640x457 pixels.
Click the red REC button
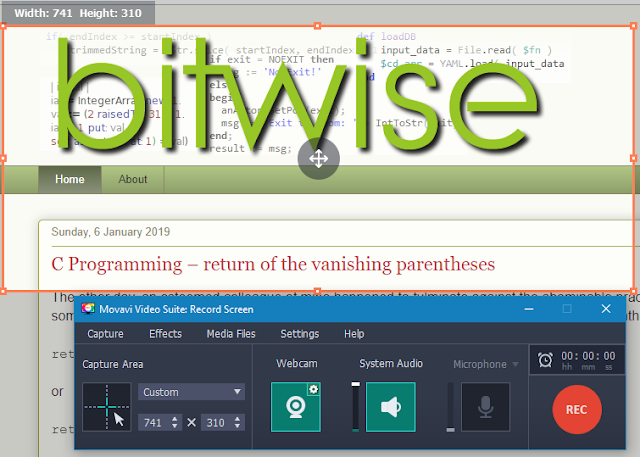(577, 409)
